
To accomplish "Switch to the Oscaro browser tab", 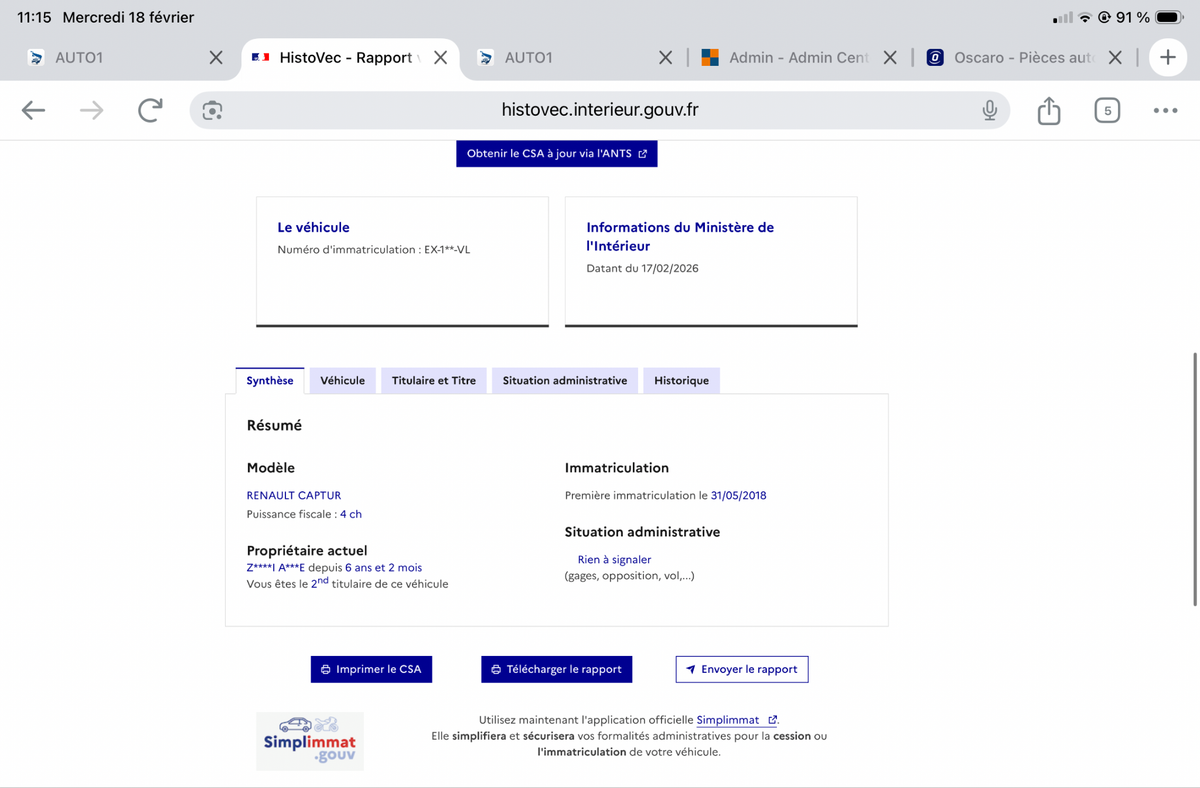I will point(1022,57).
